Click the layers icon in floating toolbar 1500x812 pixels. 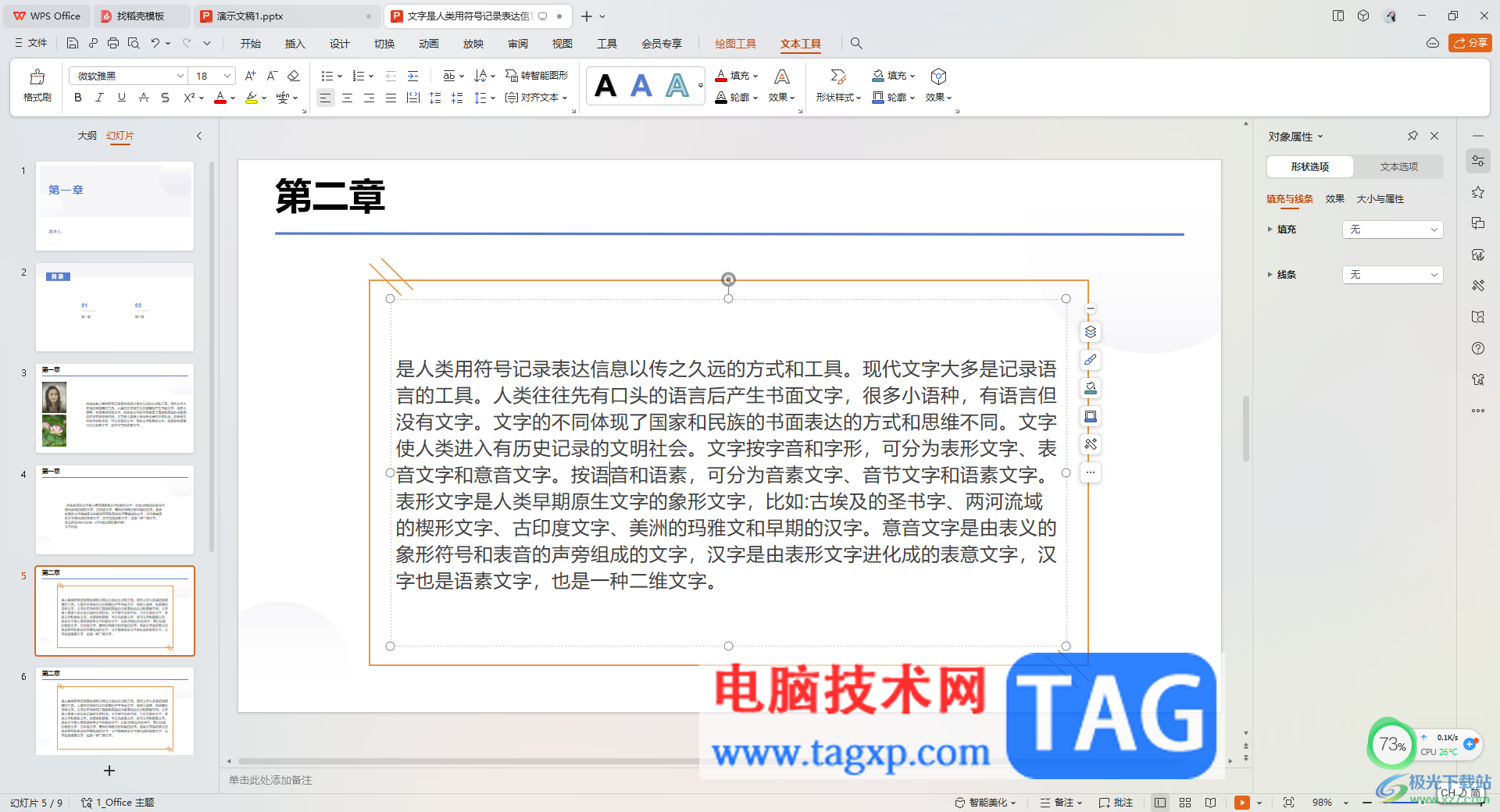pyautogui.click(x=1091, y=332)
